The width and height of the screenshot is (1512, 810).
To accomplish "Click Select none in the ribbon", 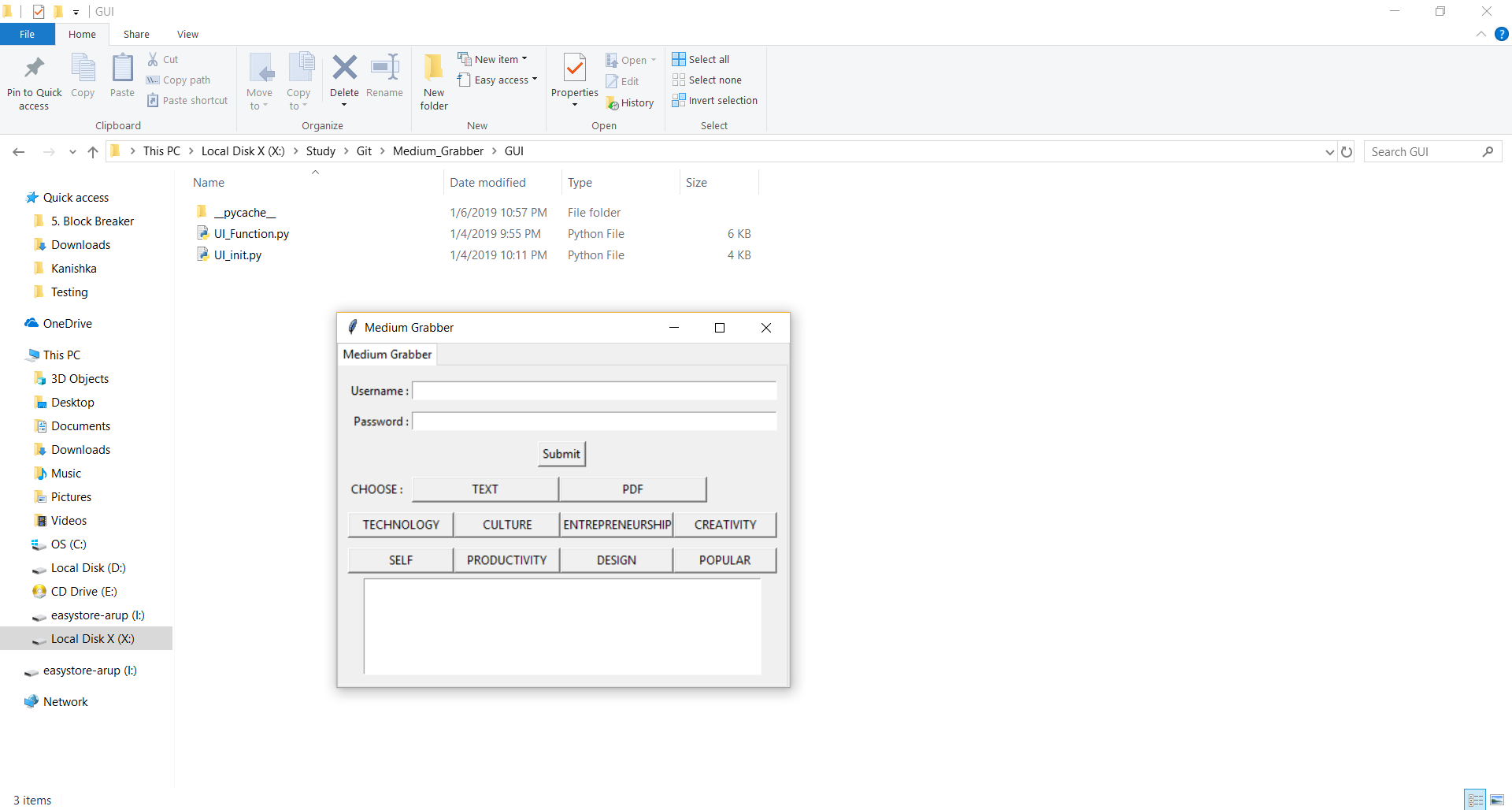I will point(707,80).
